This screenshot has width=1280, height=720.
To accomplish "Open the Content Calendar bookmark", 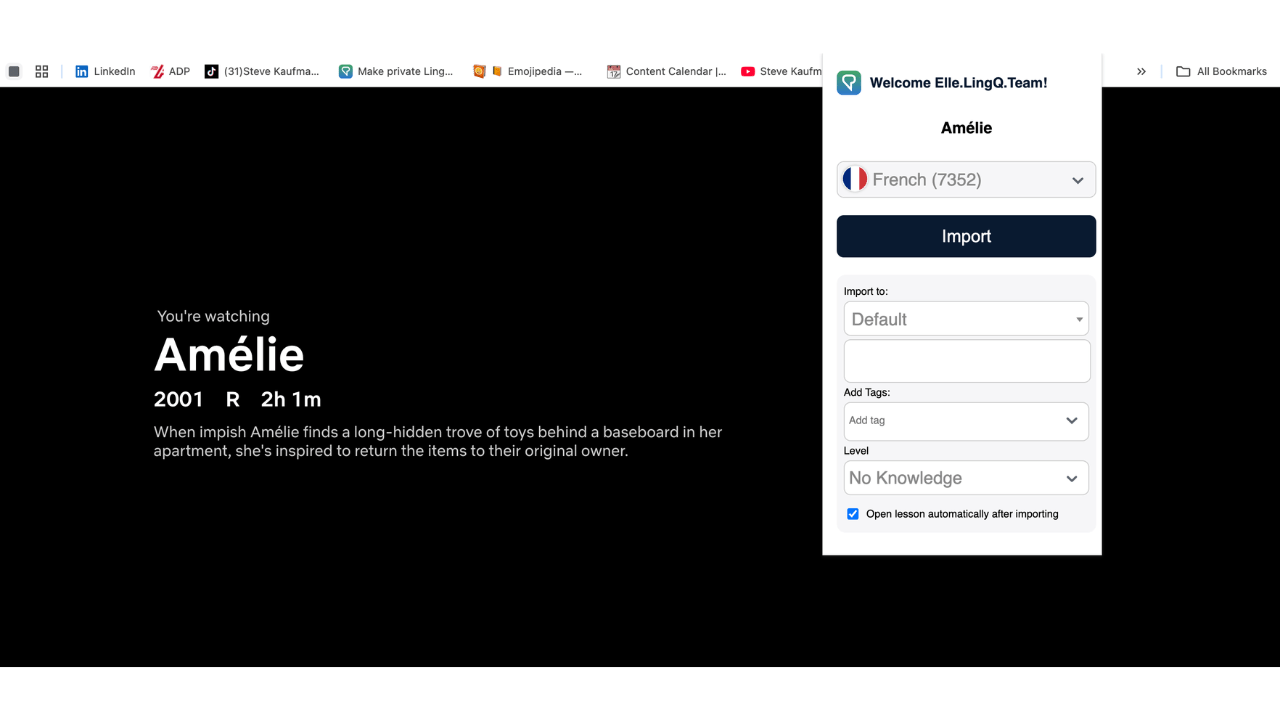I will [666, 71].
